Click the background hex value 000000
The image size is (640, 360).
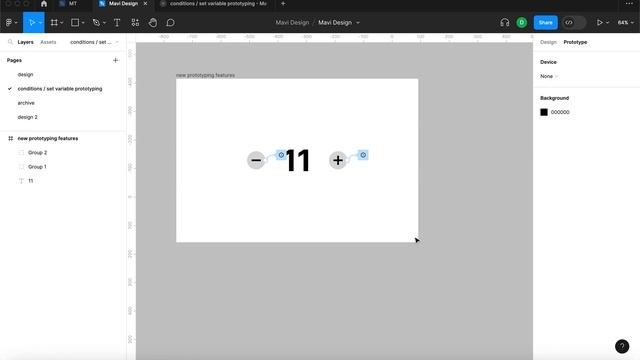560,112
